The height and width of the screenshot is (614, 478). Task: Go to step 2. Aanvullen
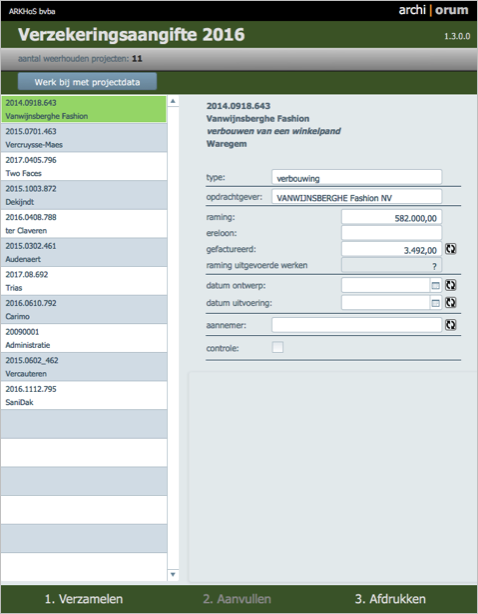point(237,599)
